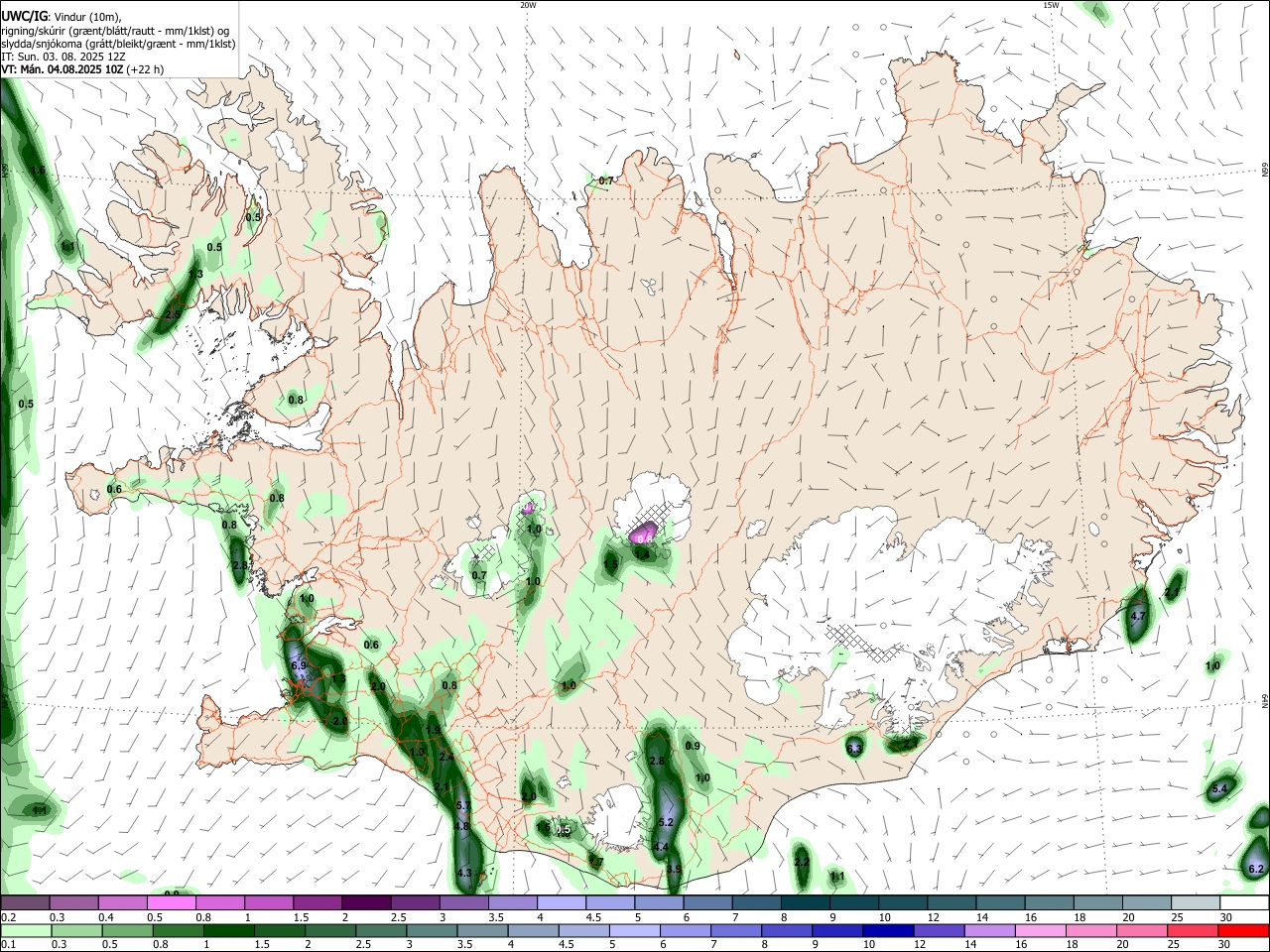Viewport: 1270px width, 952px height.
Task: Click the Vindur (10m) label in the header
Action: [x=87, y=16]
